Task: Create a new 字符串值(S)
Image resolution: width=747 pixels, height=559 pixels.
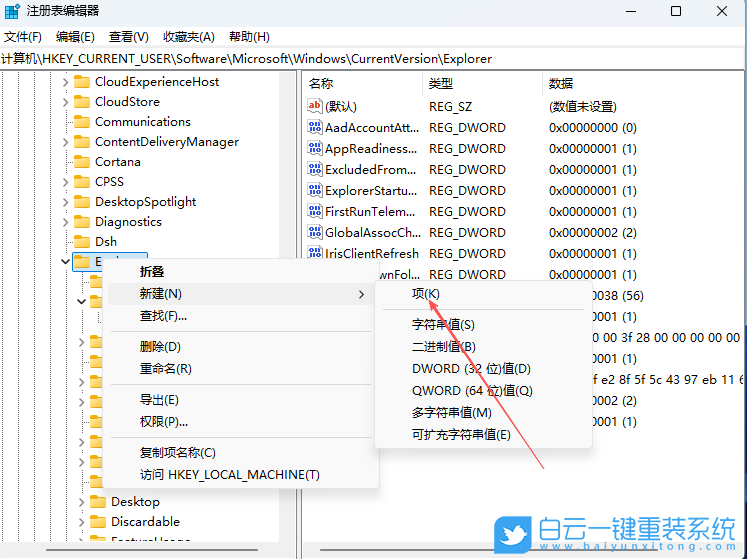Action: tap(484, 325)
